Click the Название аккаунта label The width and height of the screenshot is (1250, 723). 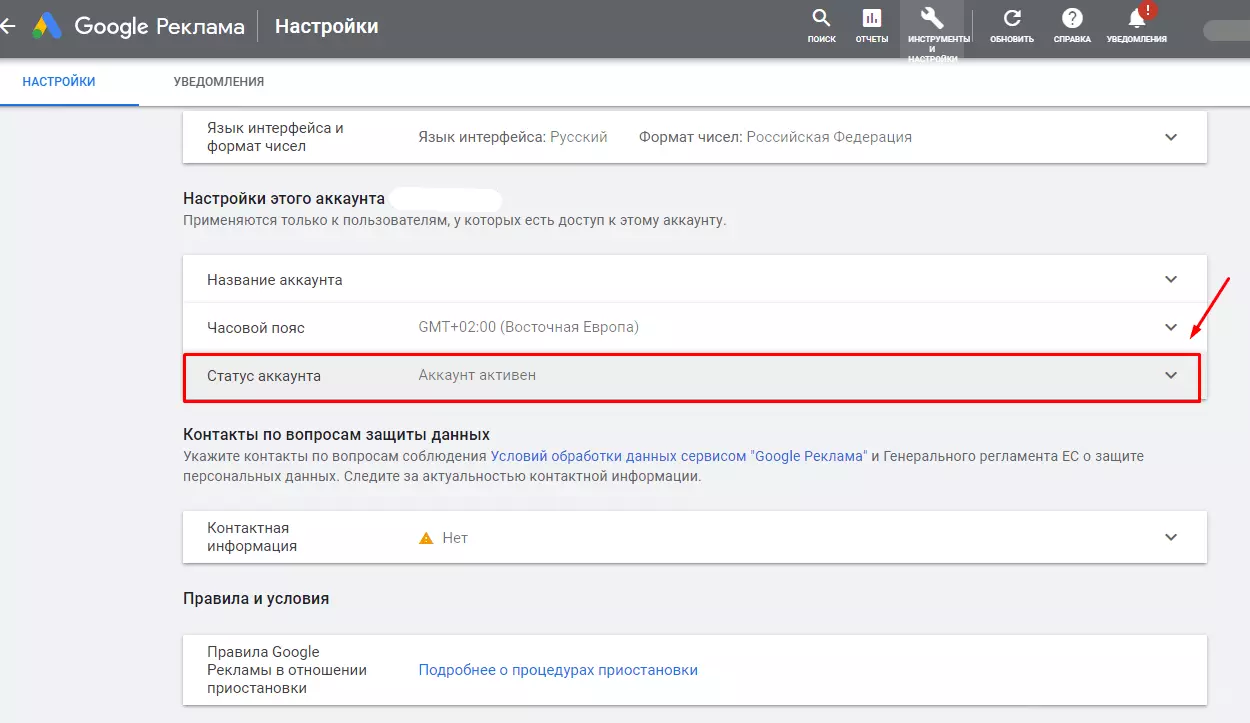click(275, 280)
